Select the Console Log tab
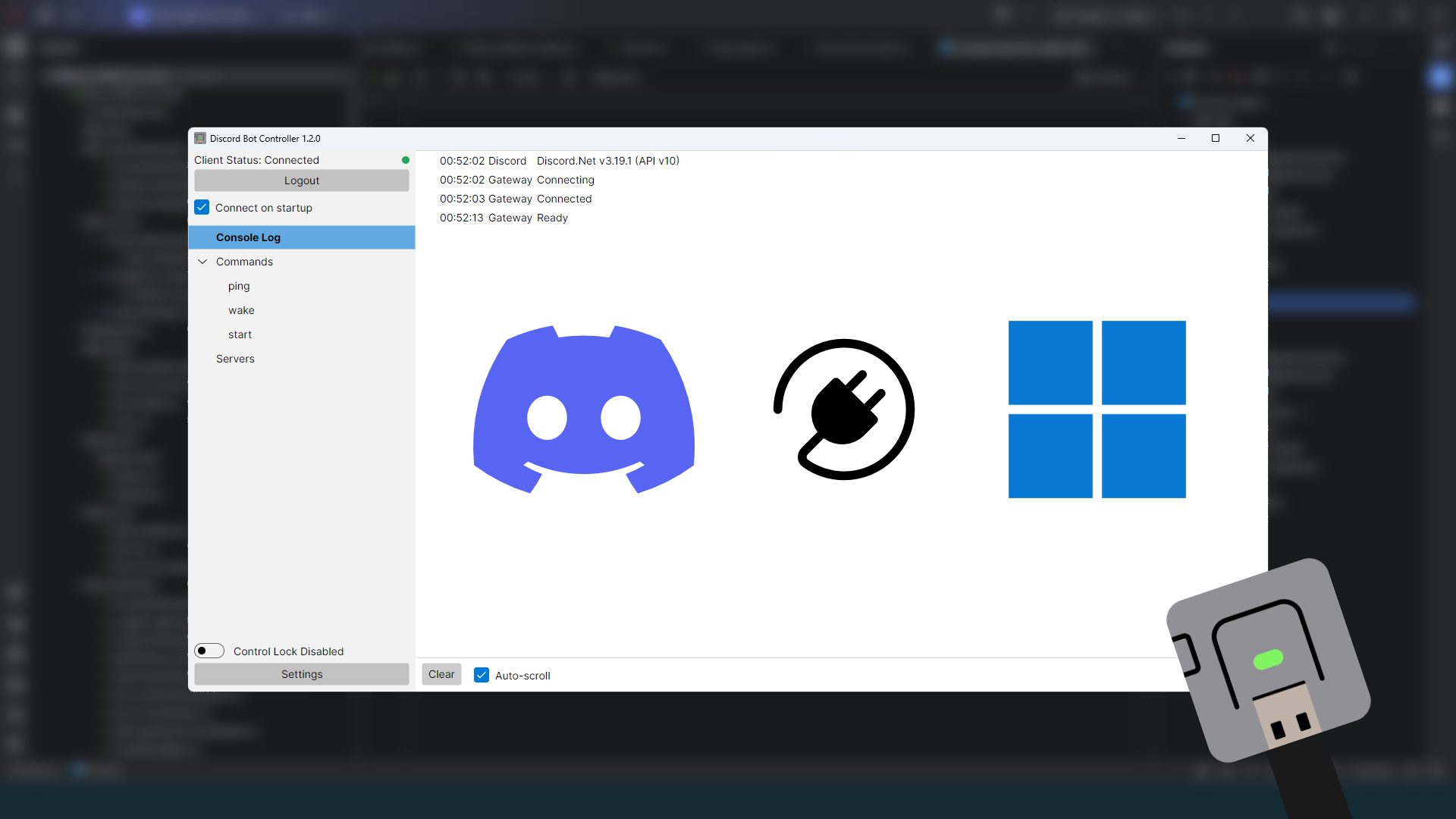This screenshot has width=1456, height=819. [301, 237]
